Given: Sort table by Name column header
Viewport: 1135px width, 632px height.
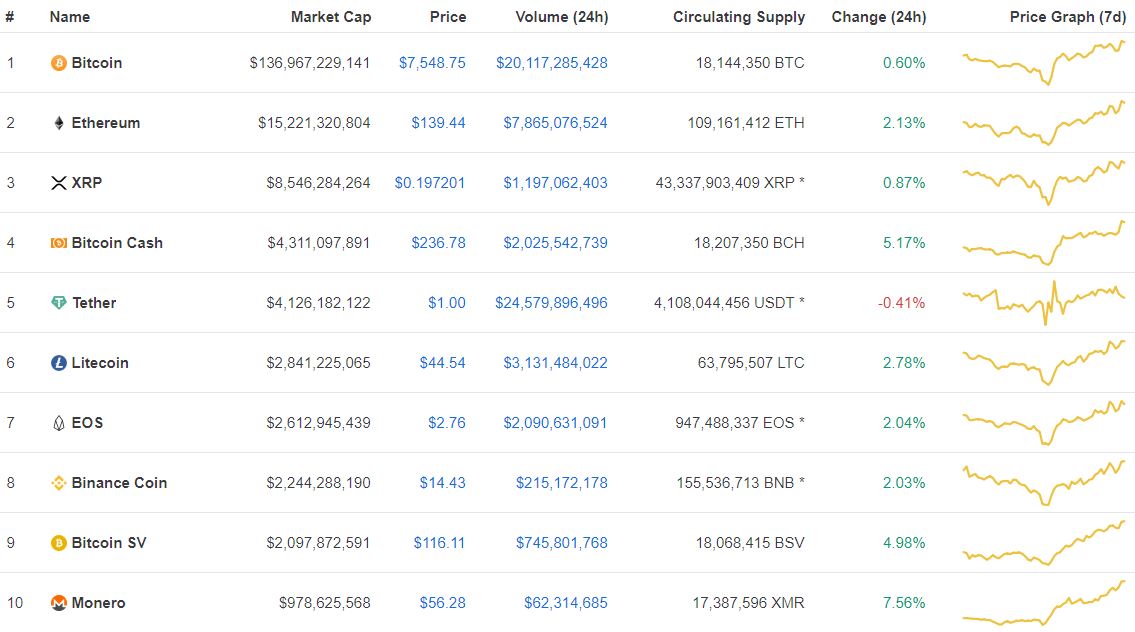Looking at the screenshot, I should (69, 17).
